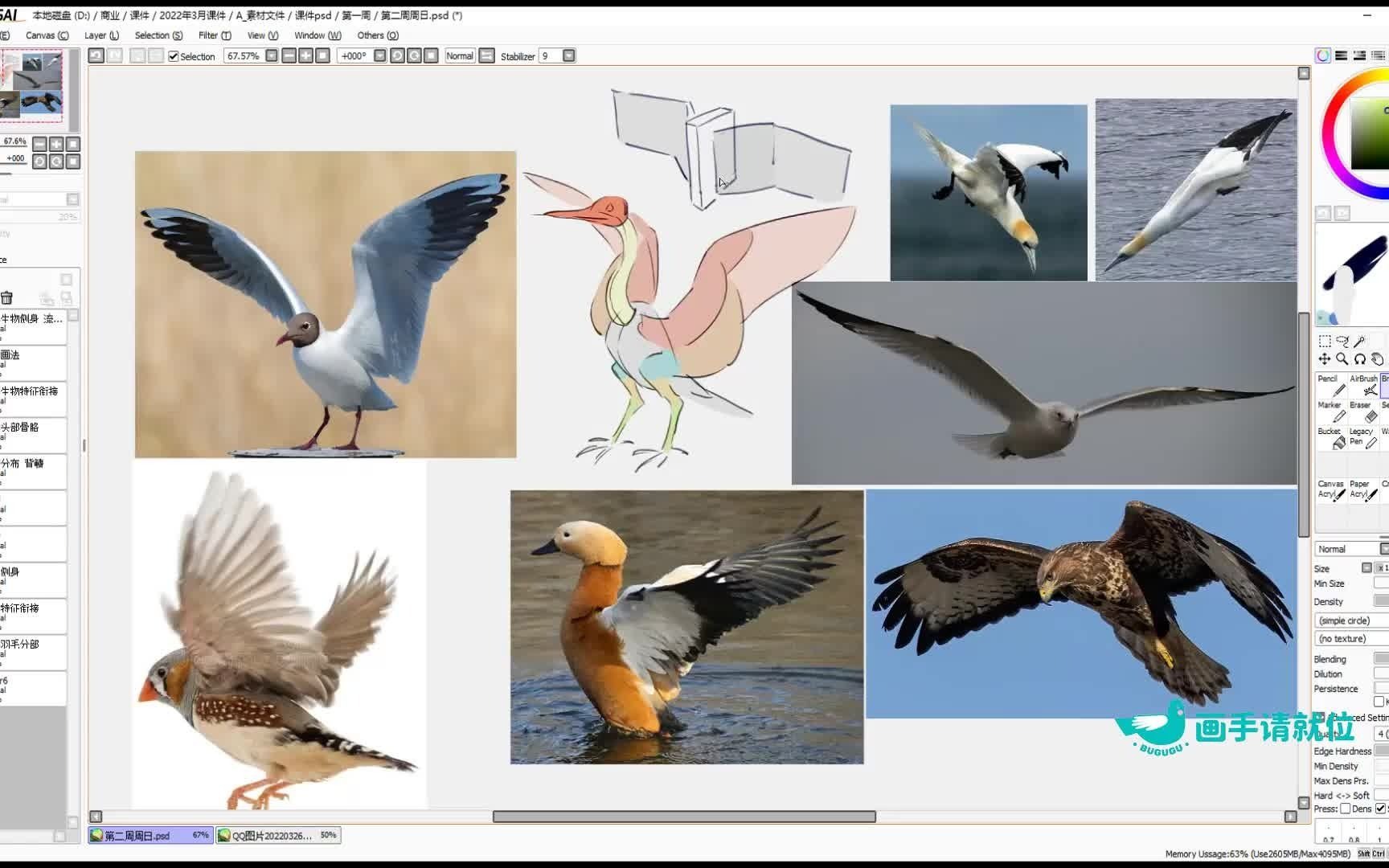This screenshot has width=1389, height=868.
Task: Toggle the checkbox under the Persistence setting
Action: (1379, 702)
